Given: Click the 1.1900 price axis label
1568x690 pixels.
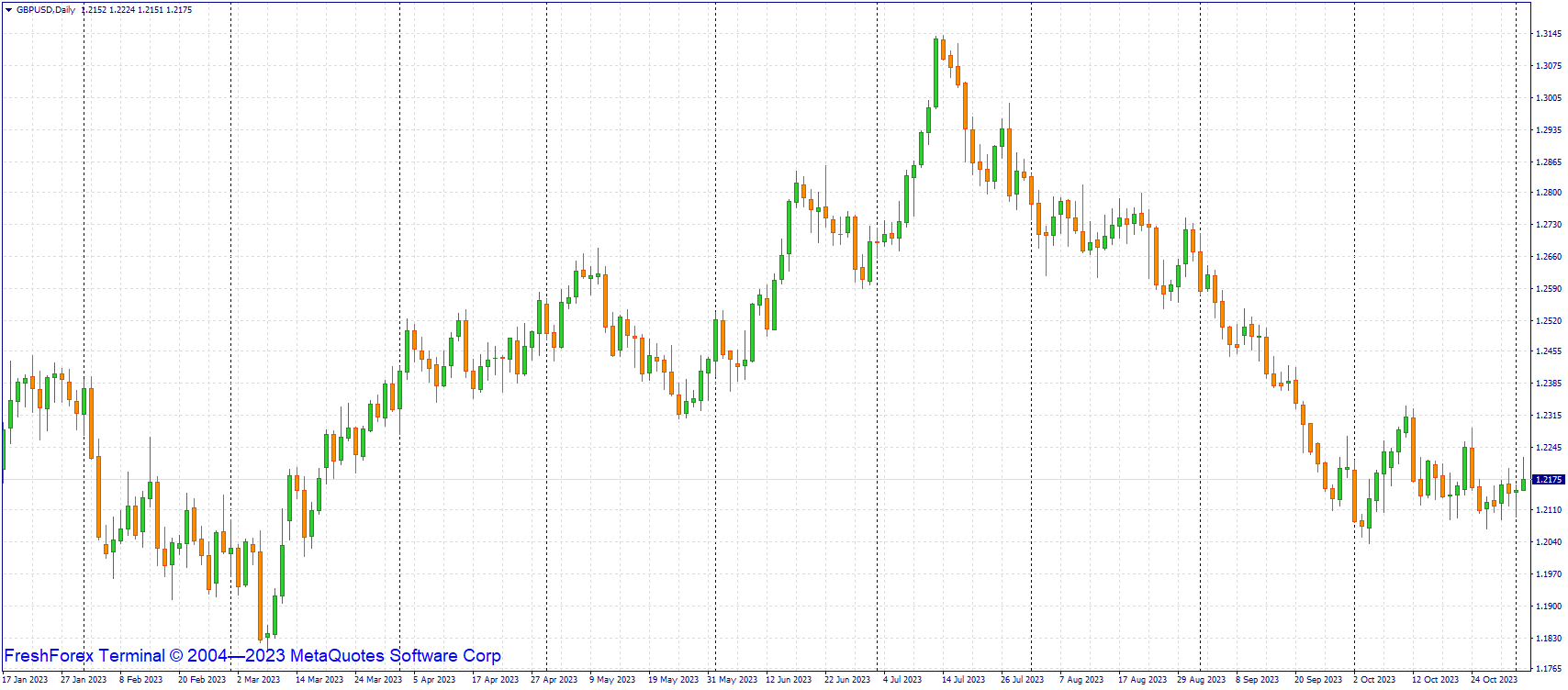Looking at the screenshot, I should pos(1549,607).
